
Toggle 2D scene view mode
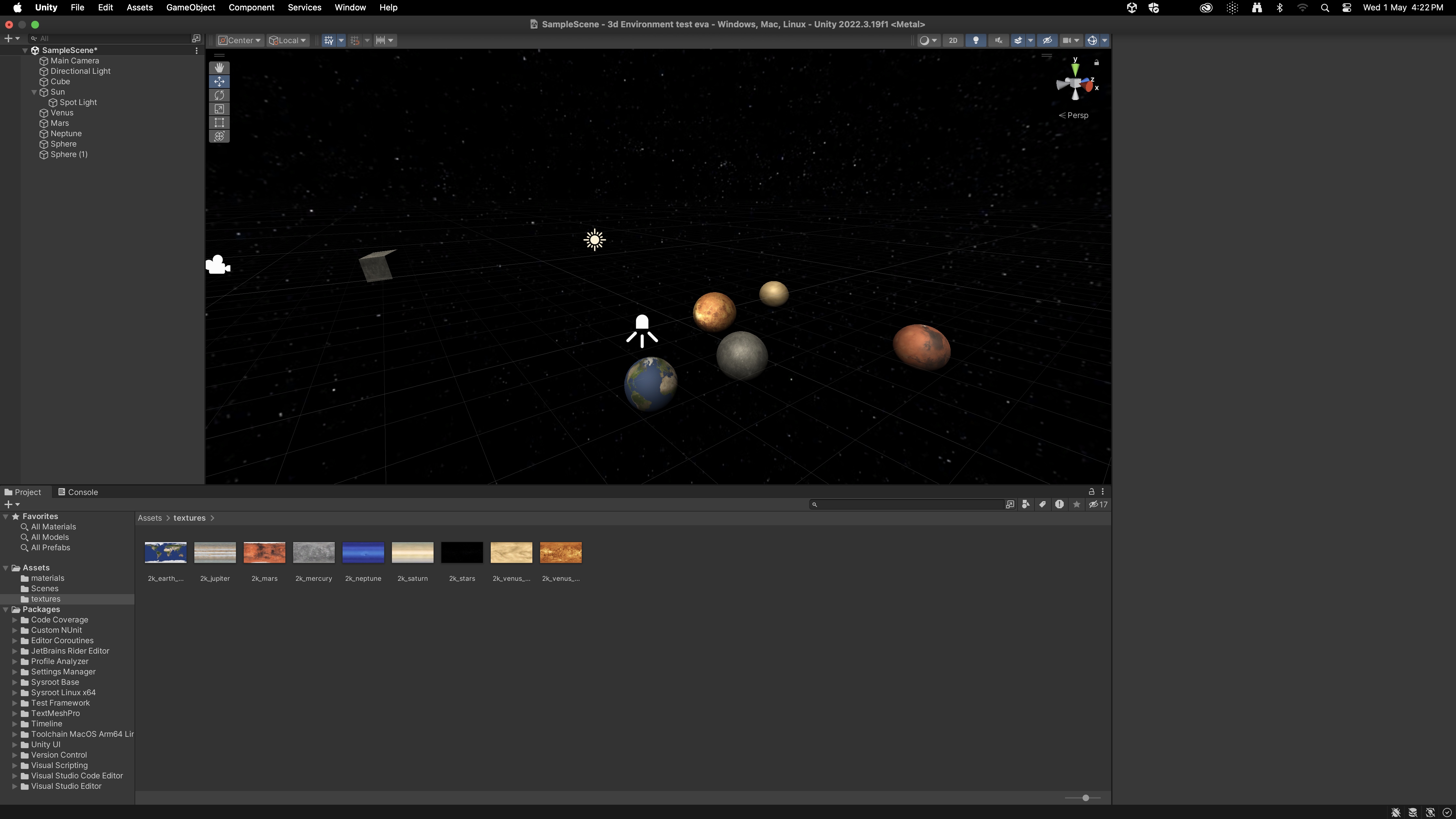(x=953, y=40)
